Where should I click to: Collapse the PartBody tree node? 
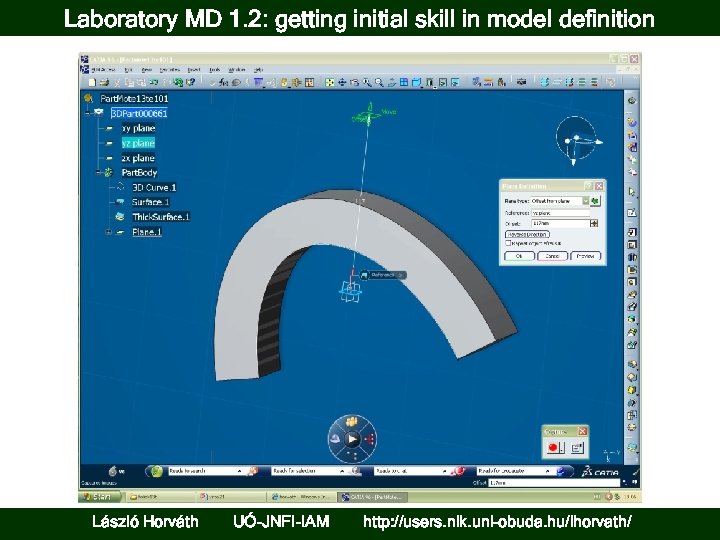(98, 173)
